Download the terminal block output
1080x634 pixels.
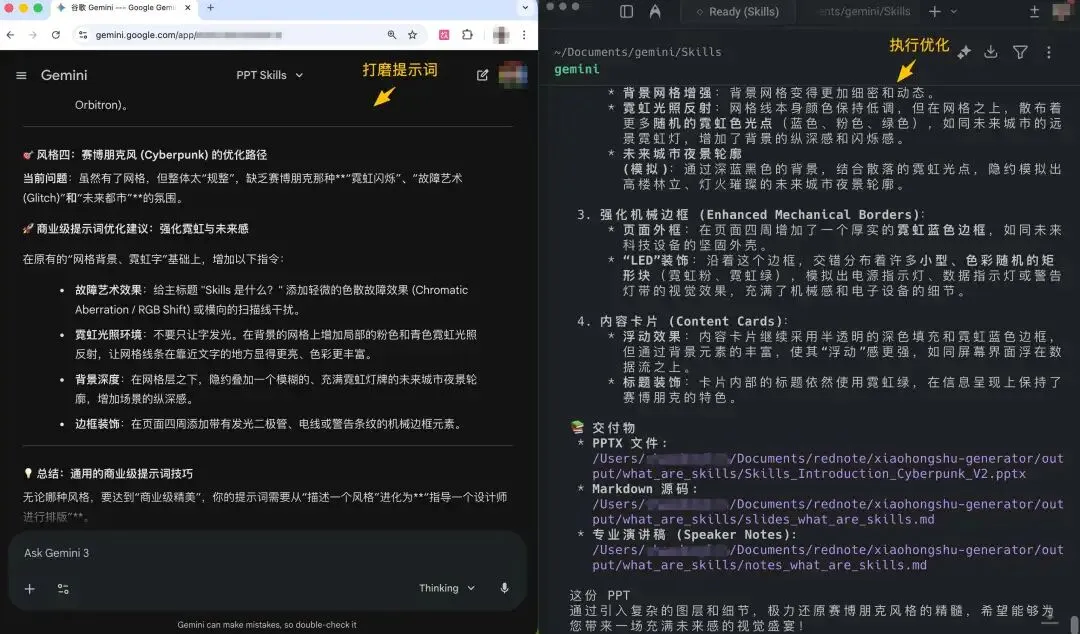tap(990, 52)
